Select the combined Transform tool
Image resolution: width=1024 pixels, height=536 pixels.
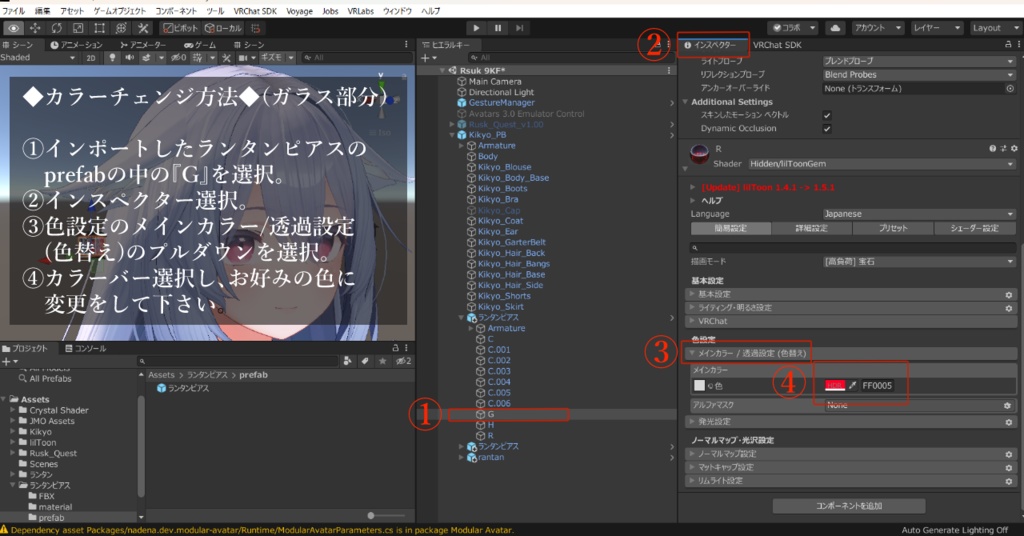pyautogui.click(x=121, y=28)
